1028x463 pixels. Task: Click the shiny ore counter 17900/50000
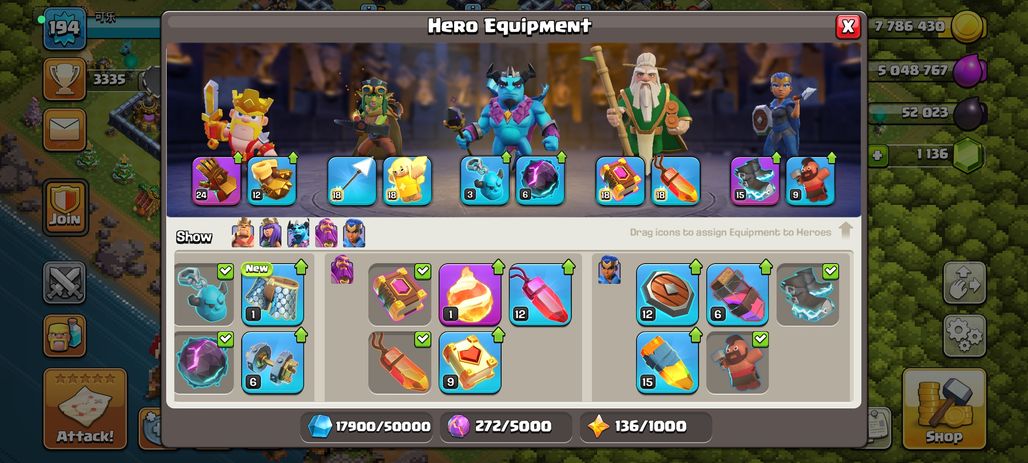point(369,426)
